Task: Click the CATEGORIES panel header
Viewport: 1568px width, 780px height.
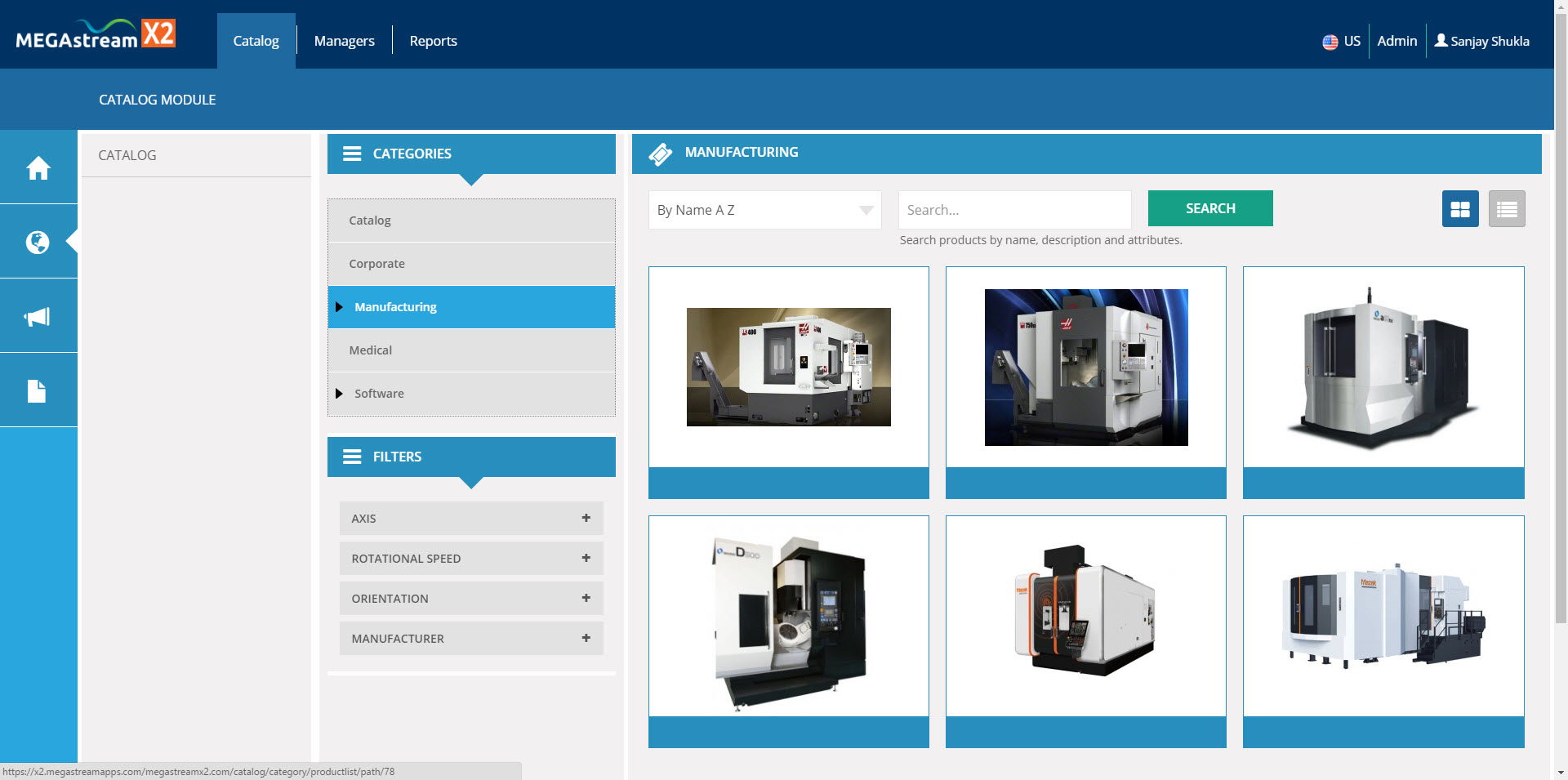Action: point(472,154)
